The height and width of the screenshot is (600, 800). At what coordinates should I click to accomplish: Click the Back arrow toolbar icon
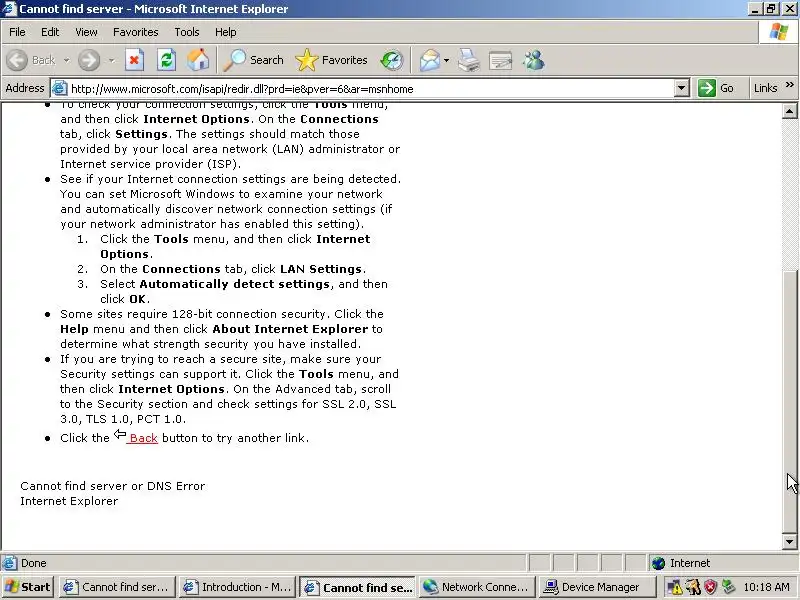[x=17, y=60]
